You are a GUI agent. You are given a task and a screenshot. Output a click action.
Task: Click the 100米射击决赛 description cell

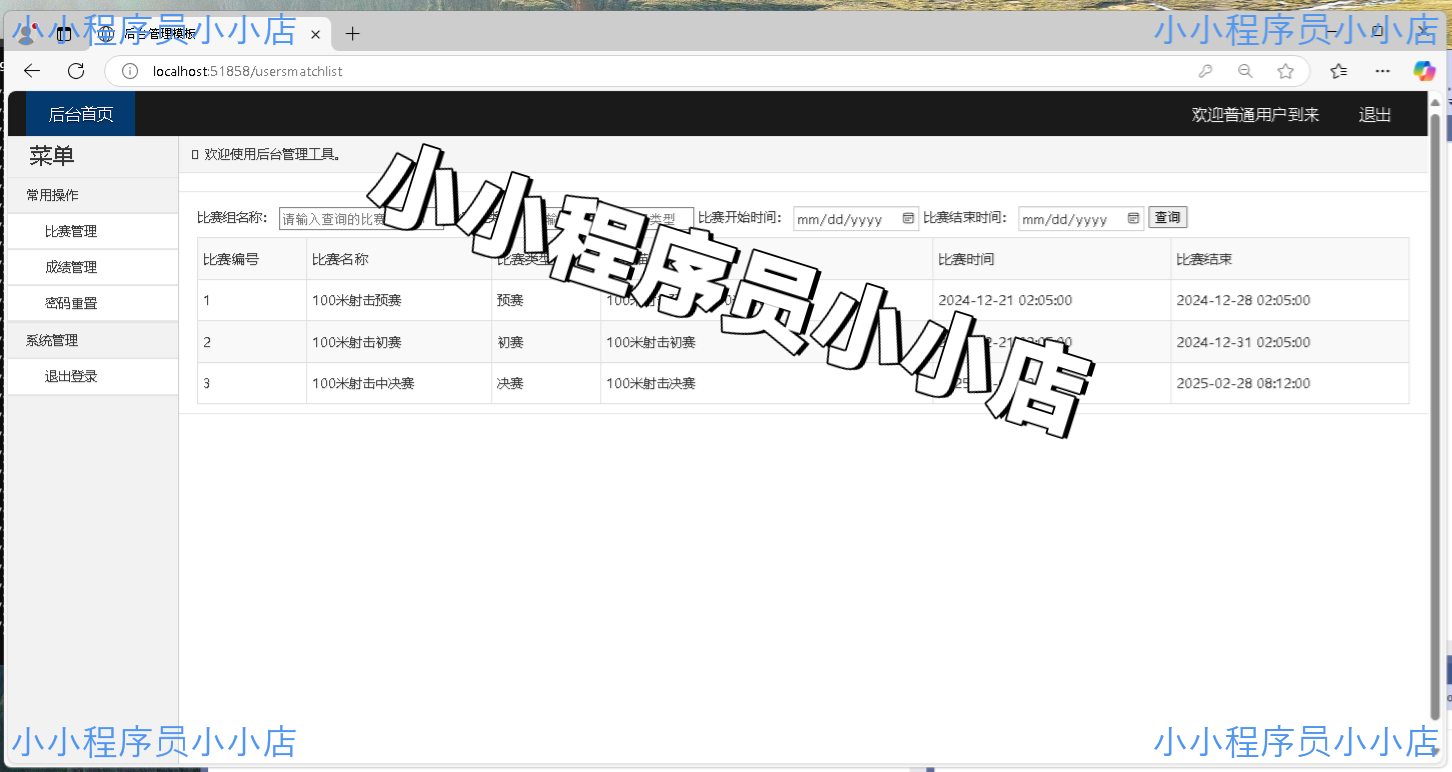coord(767,383)
